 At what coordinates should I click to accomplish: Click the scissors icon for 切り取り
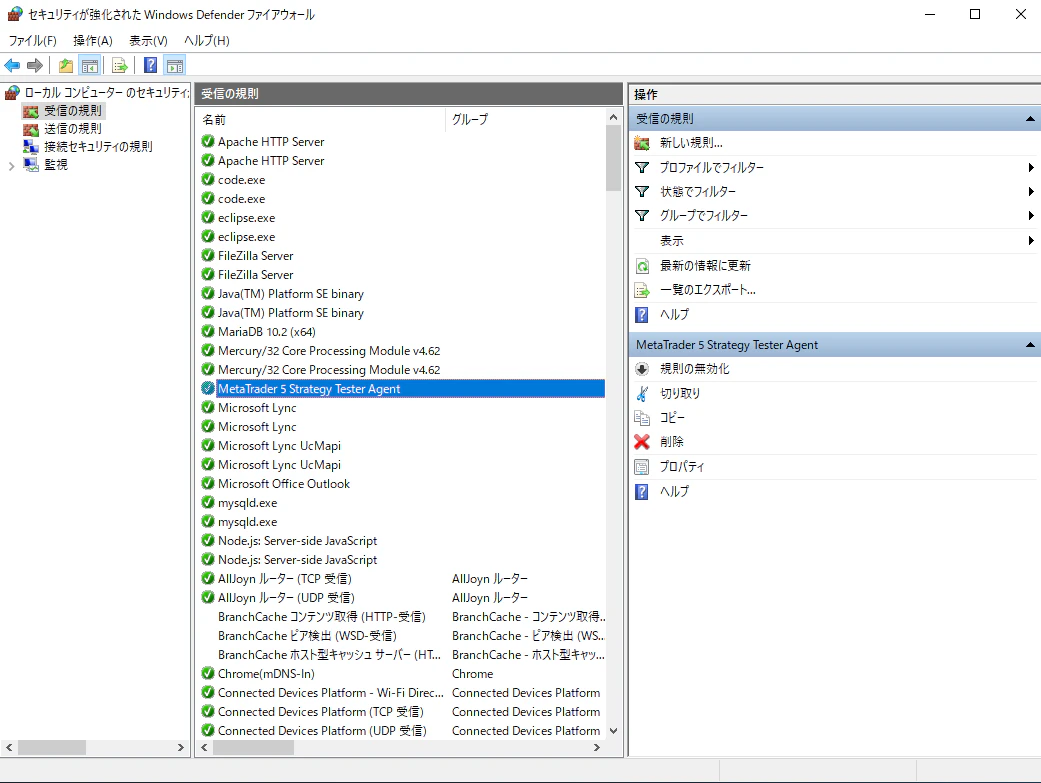click(642, 393)
